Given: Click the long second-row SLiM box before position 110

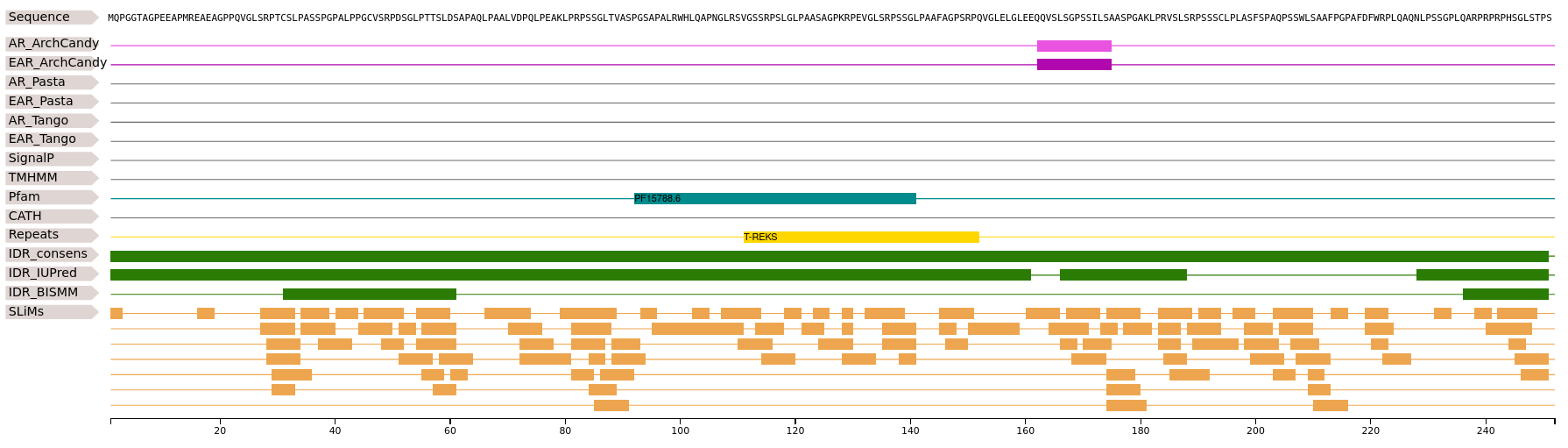Looking at the screenshot, I should [697, 329].
